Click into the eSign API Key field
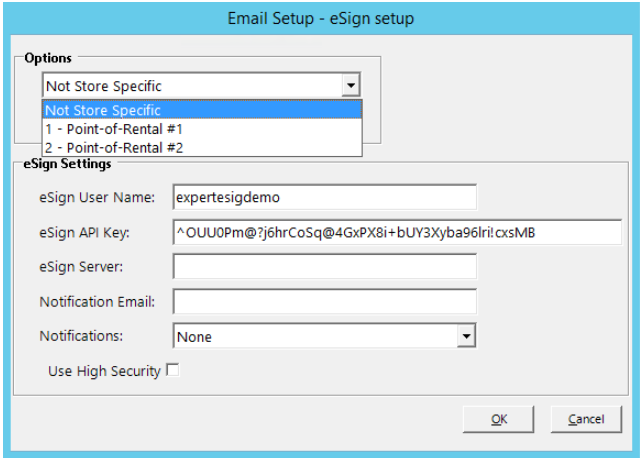The width and height of the screenshot is (642, 459). pyautogui.click(x=397, y=232)
